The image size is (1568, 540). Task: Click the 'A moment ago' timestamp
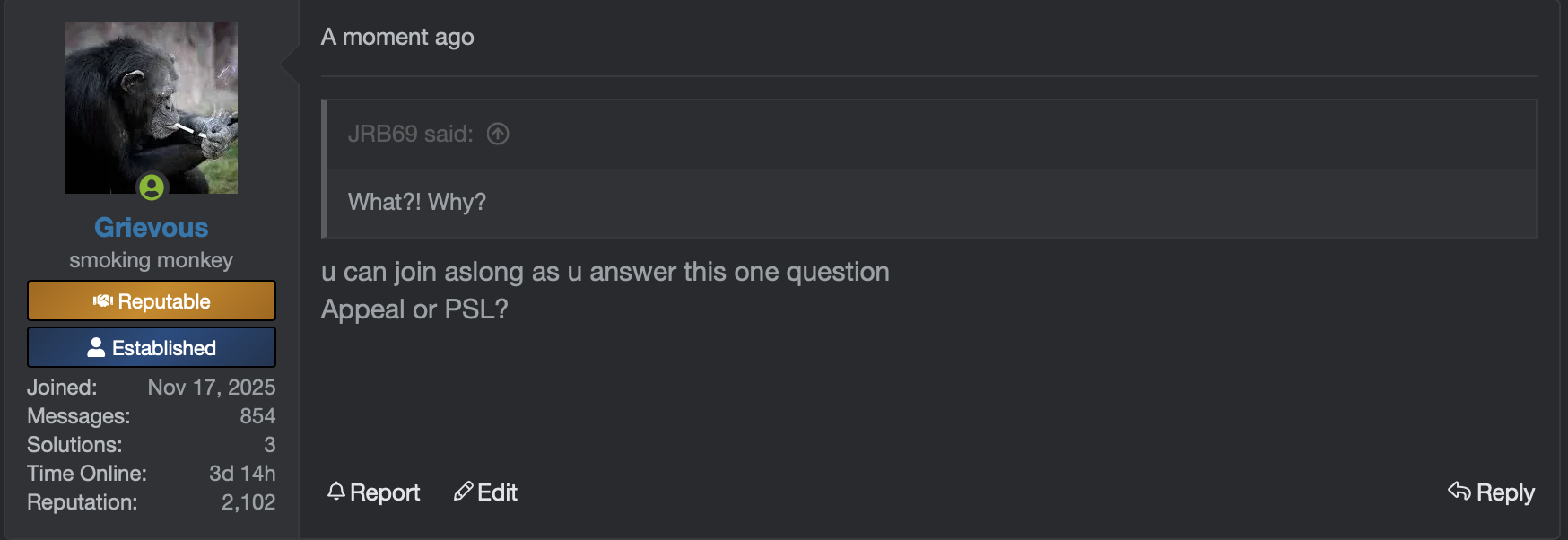(397, 38)
